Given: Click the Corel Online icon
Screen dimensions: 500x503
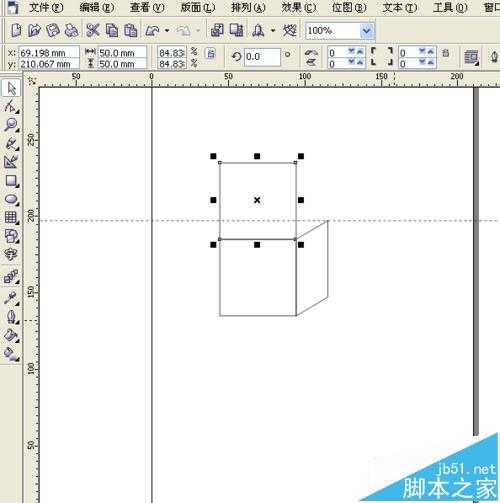Looking at the screenshot, I should (289, 31).
